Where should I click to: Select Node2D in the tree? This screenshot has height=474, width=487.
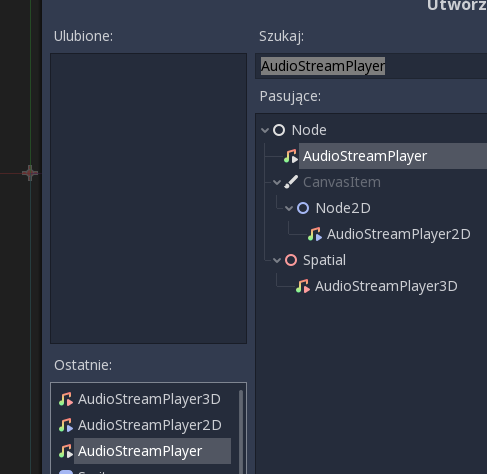(x=343, y=208)
